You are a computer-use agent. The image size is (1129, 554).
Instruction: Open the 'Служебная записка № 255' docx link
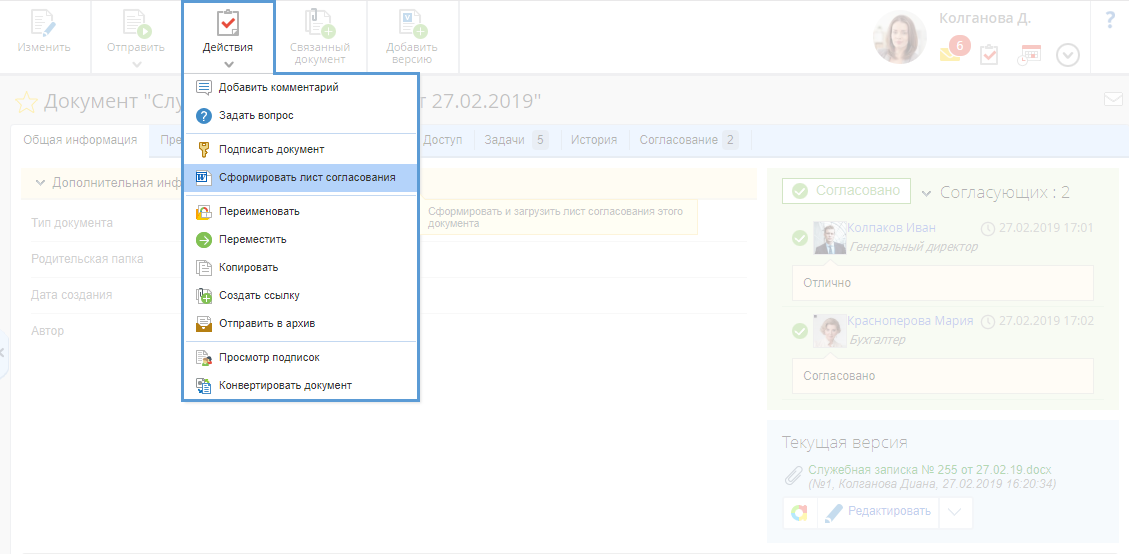(930, 470)
